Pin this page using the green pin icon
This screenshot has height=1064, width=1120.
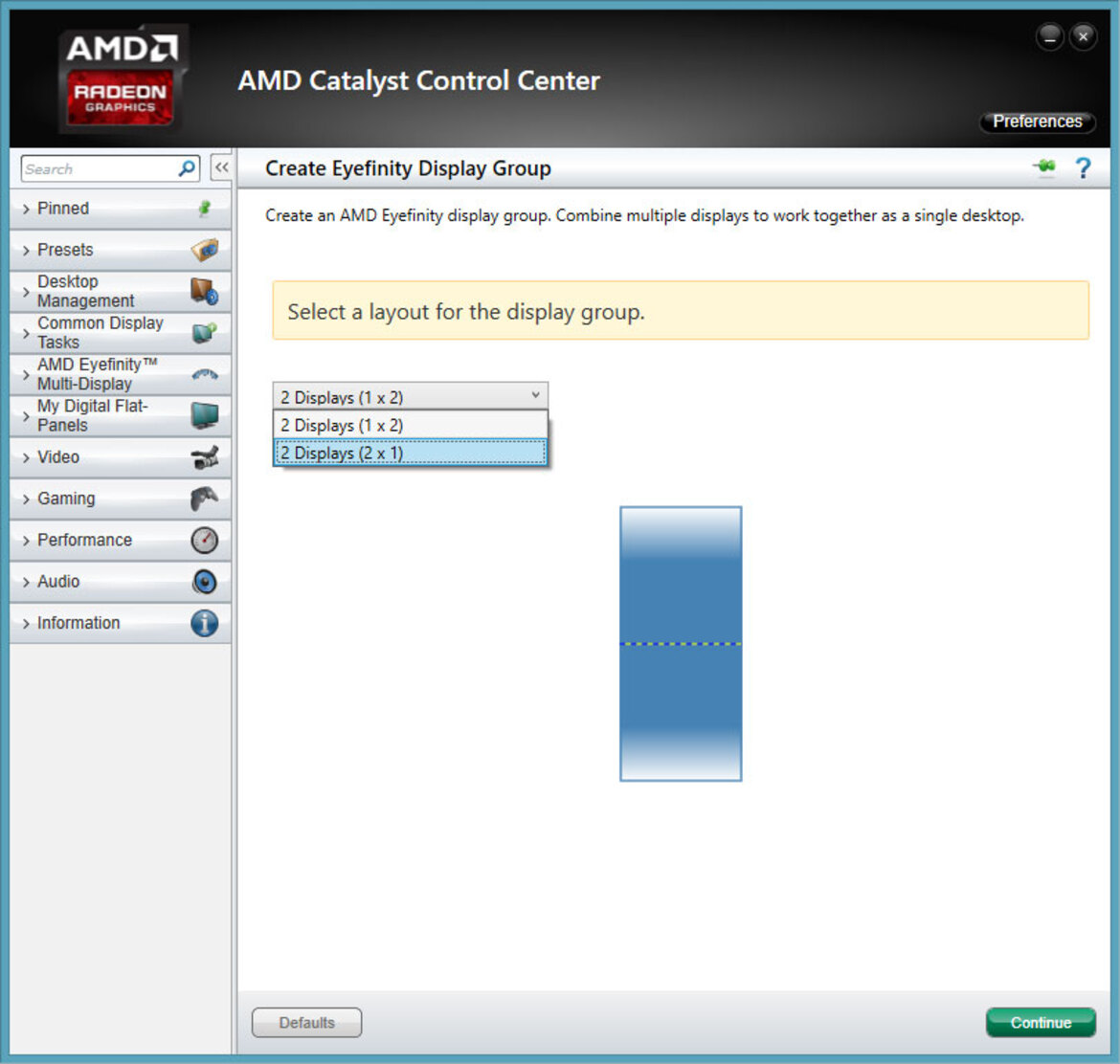pos(1044,167)
